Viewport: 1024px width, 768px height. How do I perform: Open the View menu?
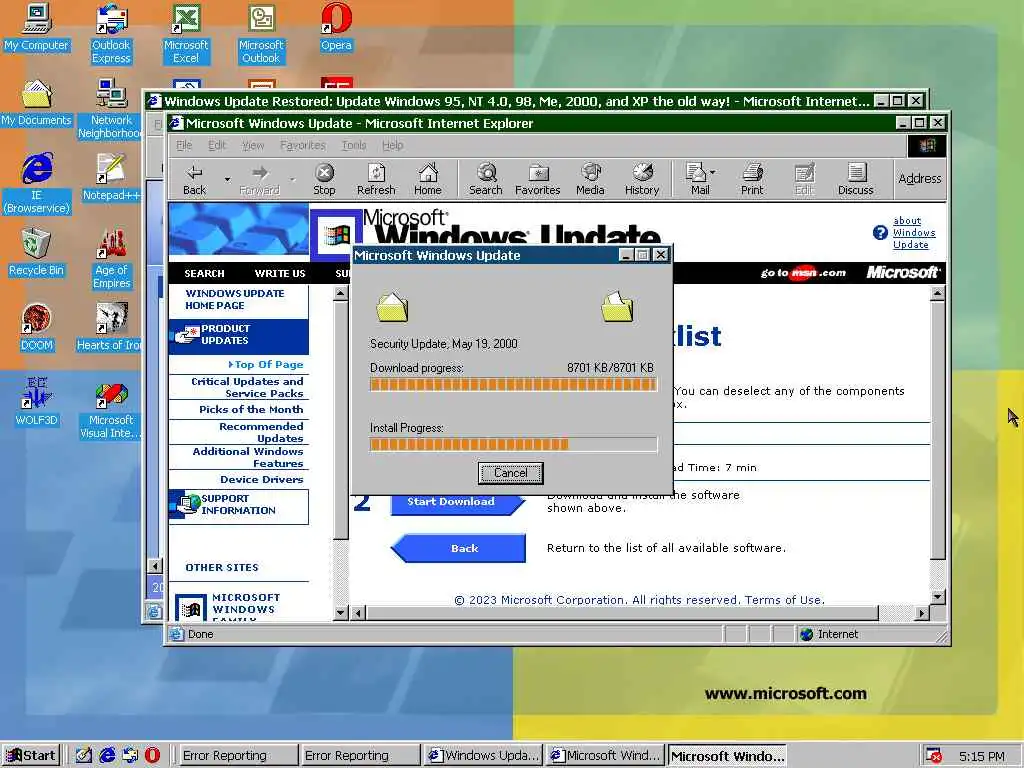253,145
